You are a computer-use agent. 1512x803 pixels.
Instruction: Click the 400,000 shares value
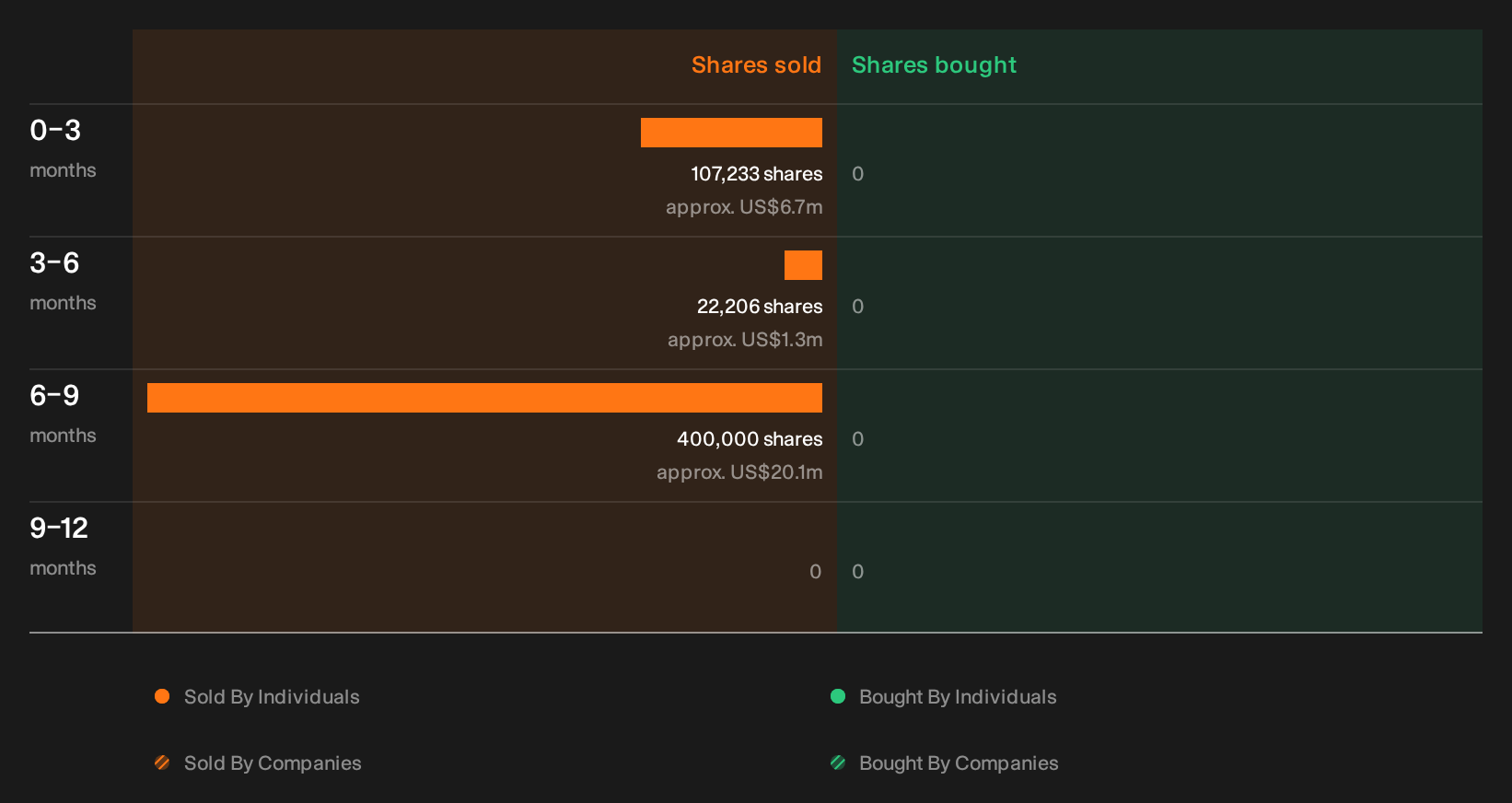click(750, 439)
